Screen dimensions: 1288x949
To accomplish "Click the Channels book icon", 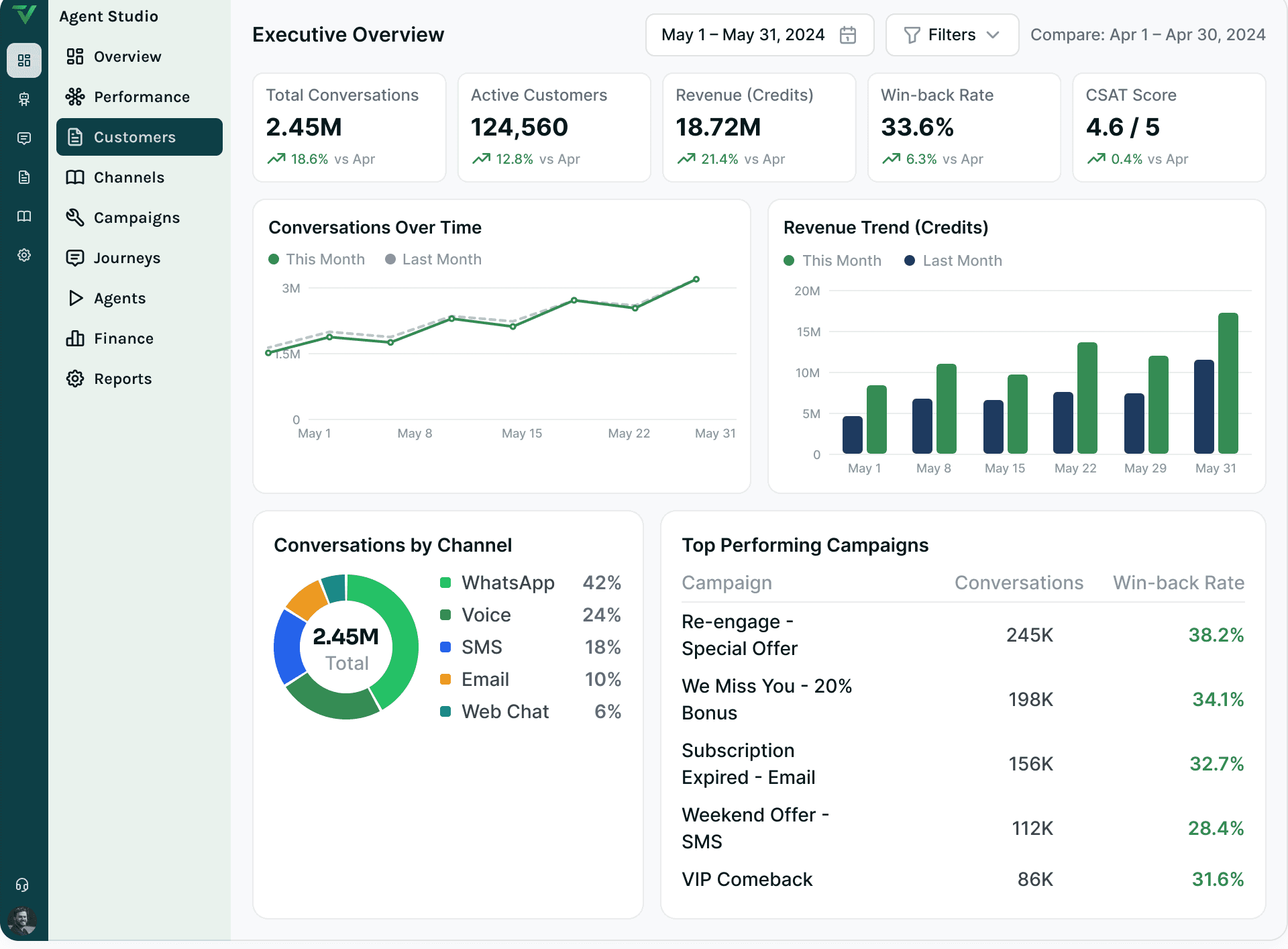I will coord(75,177).
